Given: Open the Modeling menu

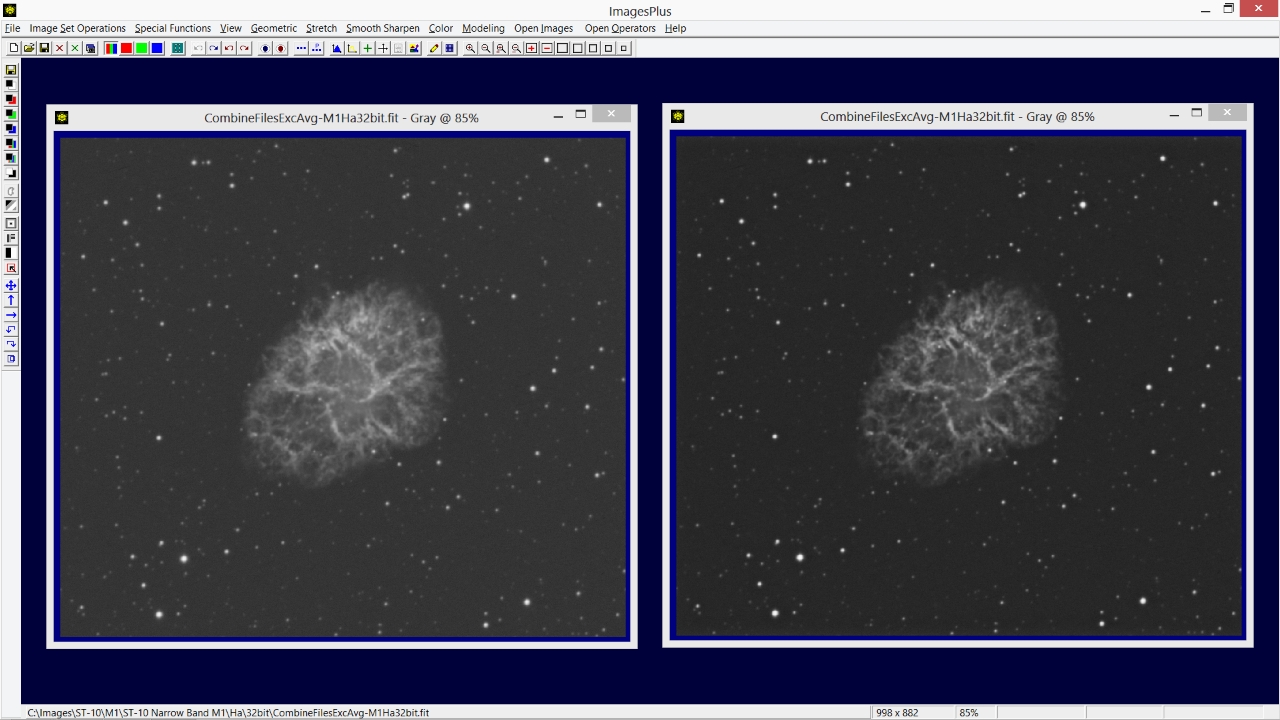Looking at the screenshot, I should (x=483, y=28).
